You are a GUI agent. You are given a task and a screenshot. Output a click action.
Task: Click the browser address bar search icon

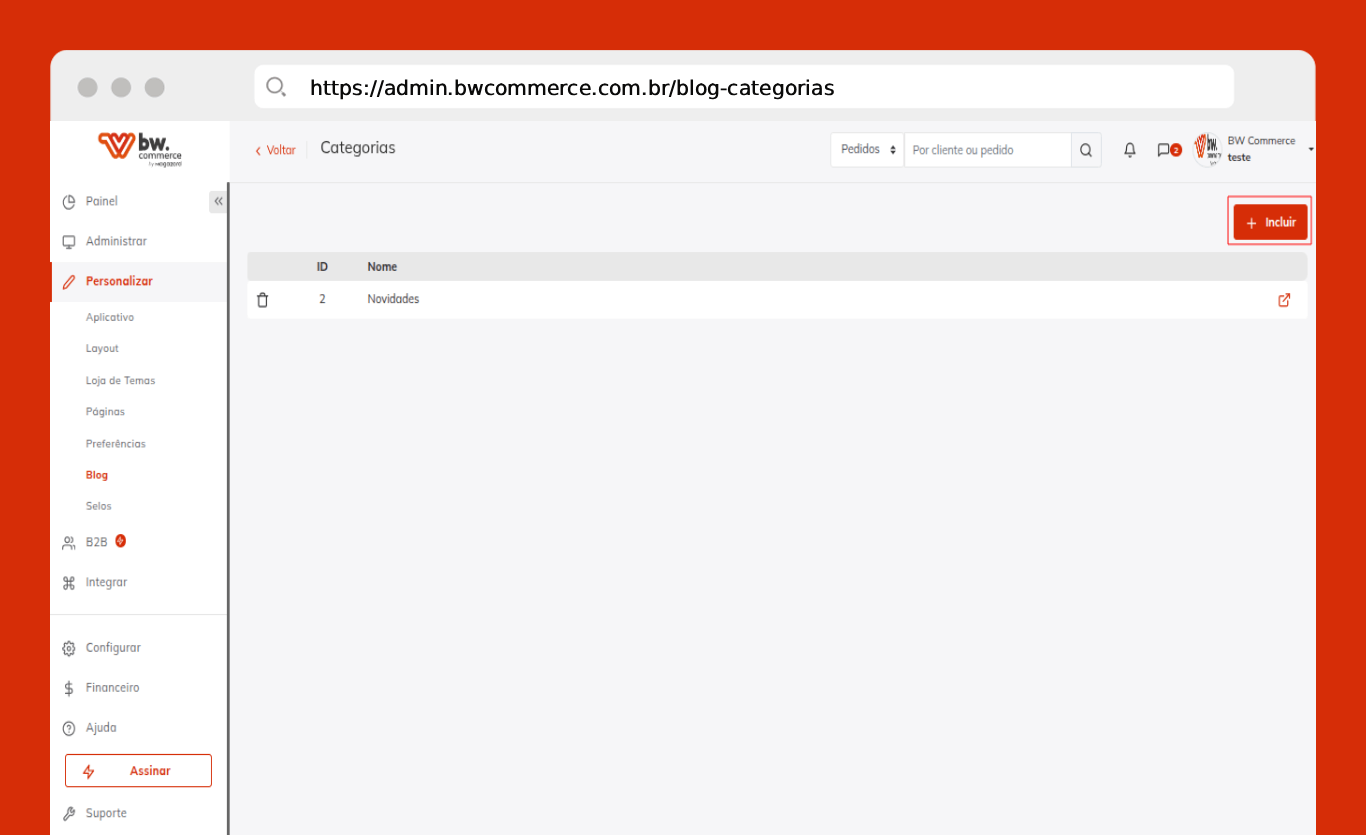point(276,87)
